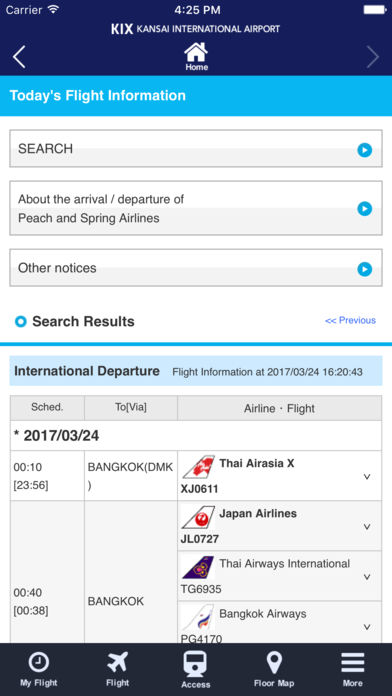Screen dimensions: 392x696
Task: Open the Access train tab
Action: pyautogui.click(x=196, y=669)
